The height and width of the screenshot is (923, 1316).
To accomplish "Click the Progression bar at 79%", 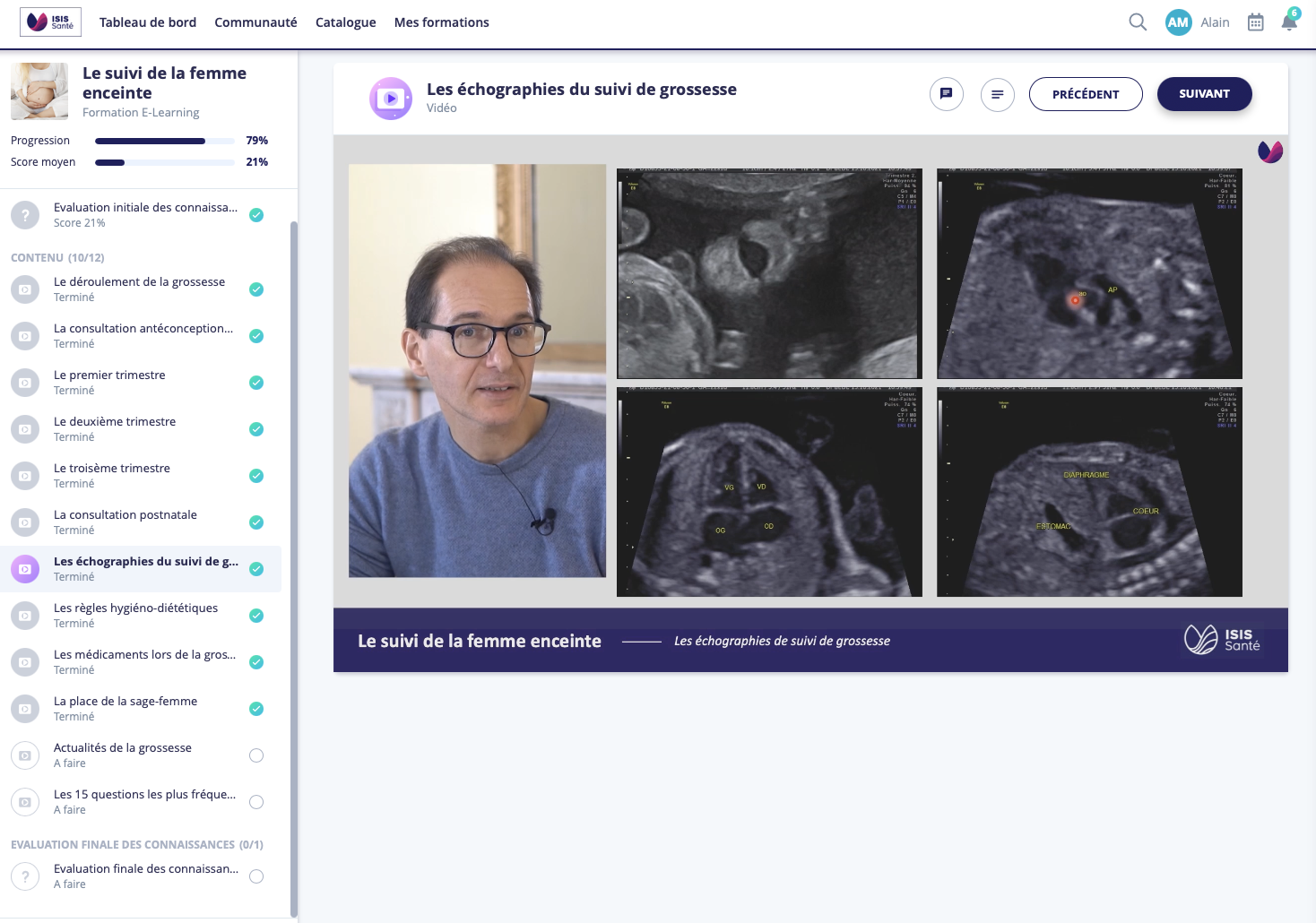I will (165, 141).
